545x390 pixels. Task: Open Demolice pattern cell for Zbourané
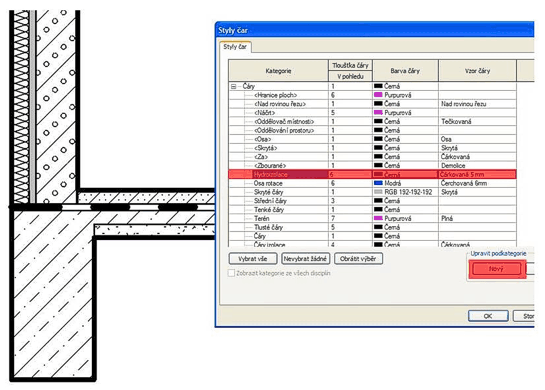477,165
